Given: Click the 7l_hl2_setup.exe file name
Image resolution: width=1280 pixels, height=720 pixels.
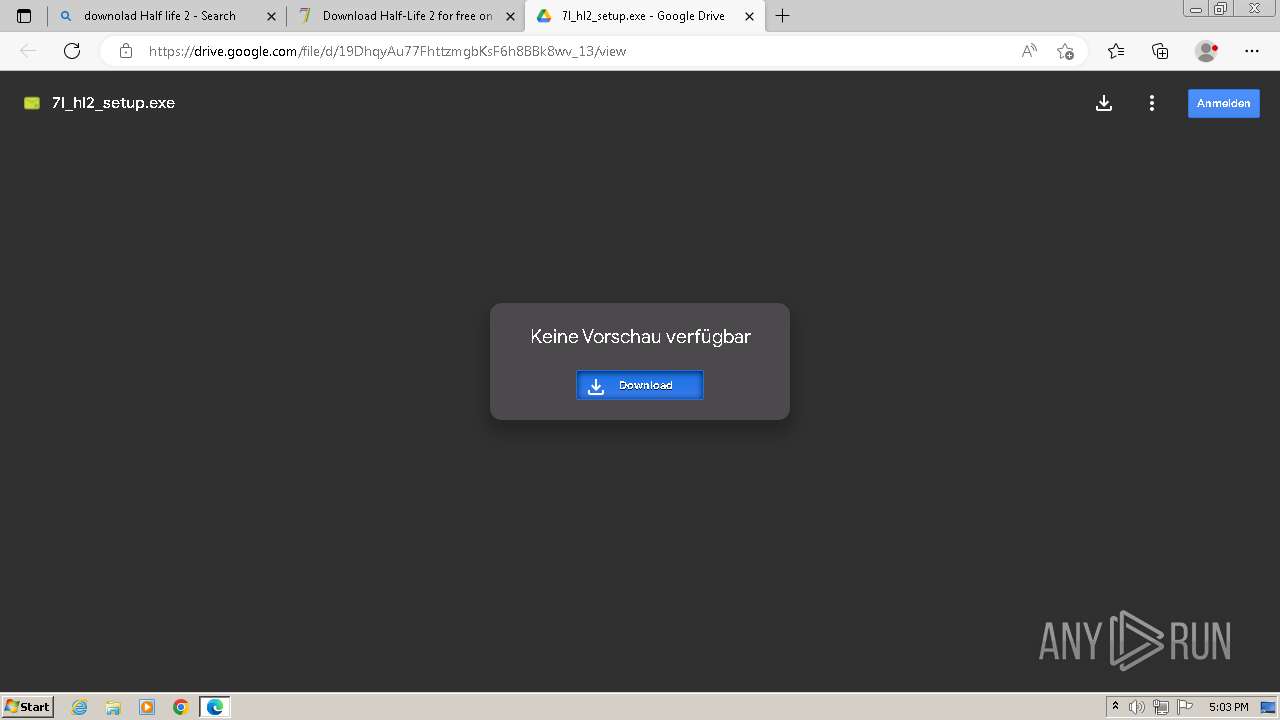Looking at the screenshot, I should 113,103.
